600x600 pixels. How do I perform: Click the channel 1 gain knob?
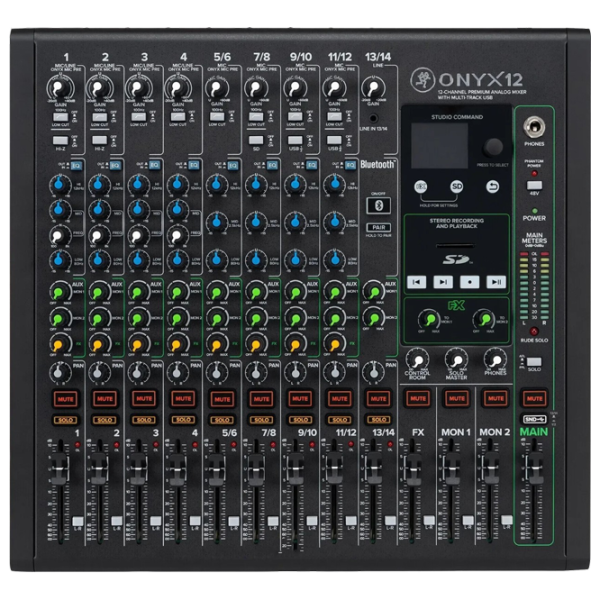coord(59,88)
